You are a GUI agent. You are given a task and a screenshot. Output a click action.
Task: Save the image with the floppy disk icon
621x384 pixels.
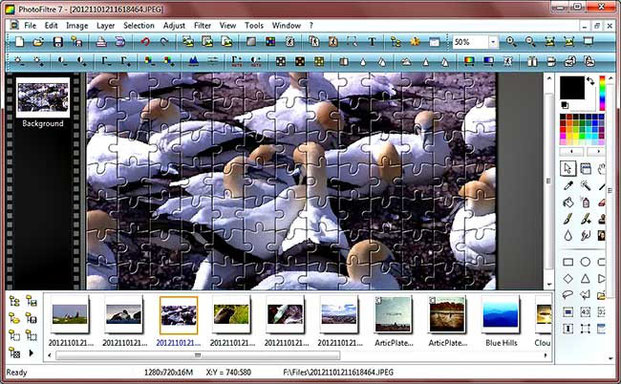click(58, 42)
